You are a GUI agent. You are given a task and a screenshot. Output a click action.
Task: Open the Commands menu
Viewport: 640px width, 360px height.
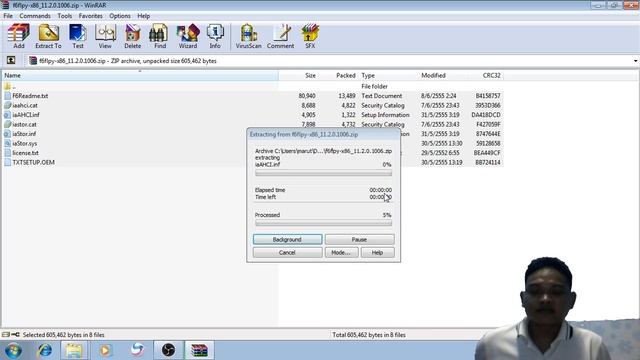click(x=35, y=16)
